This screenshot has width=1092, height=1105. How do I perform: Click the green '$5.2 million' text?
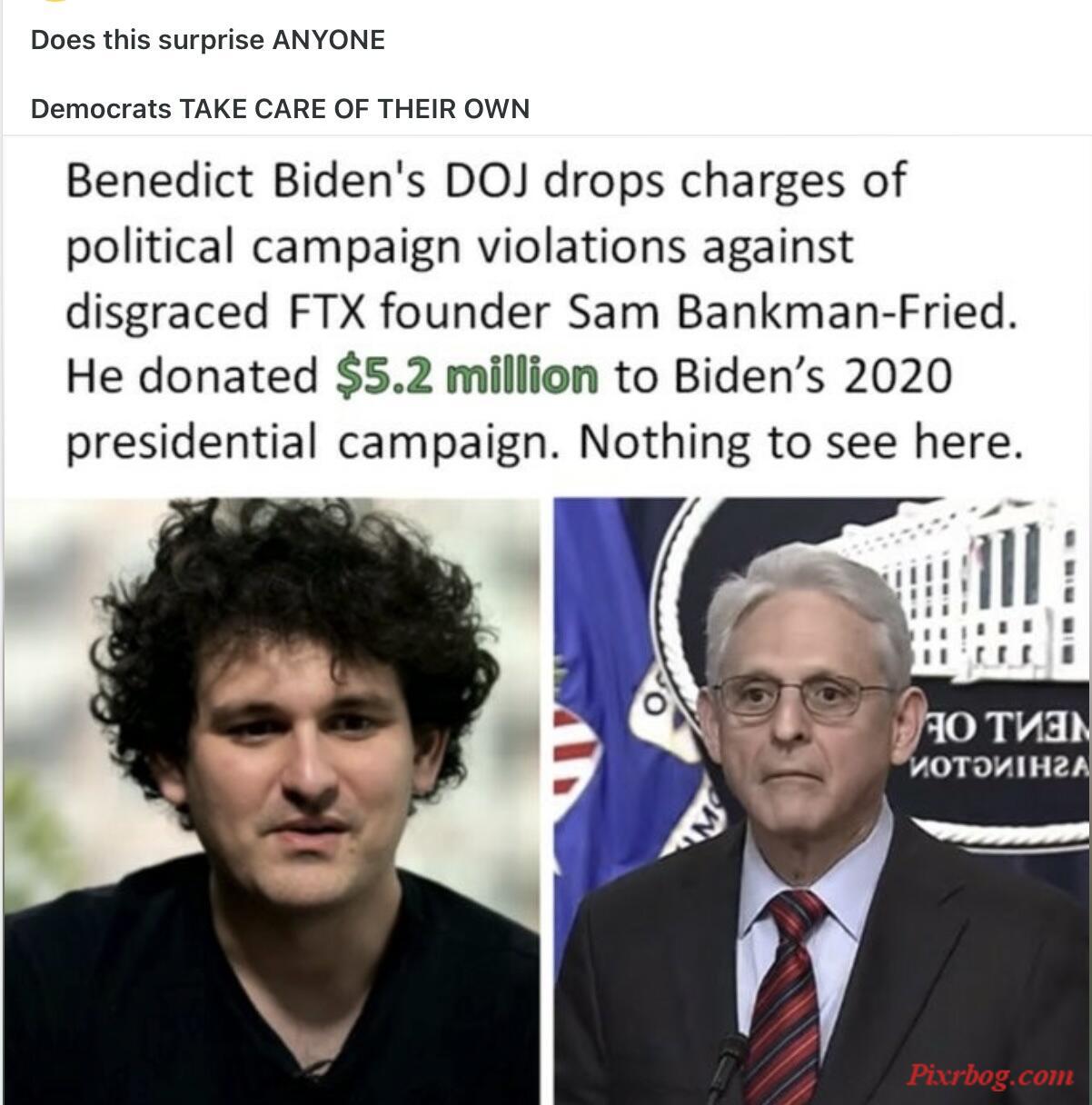467,375
